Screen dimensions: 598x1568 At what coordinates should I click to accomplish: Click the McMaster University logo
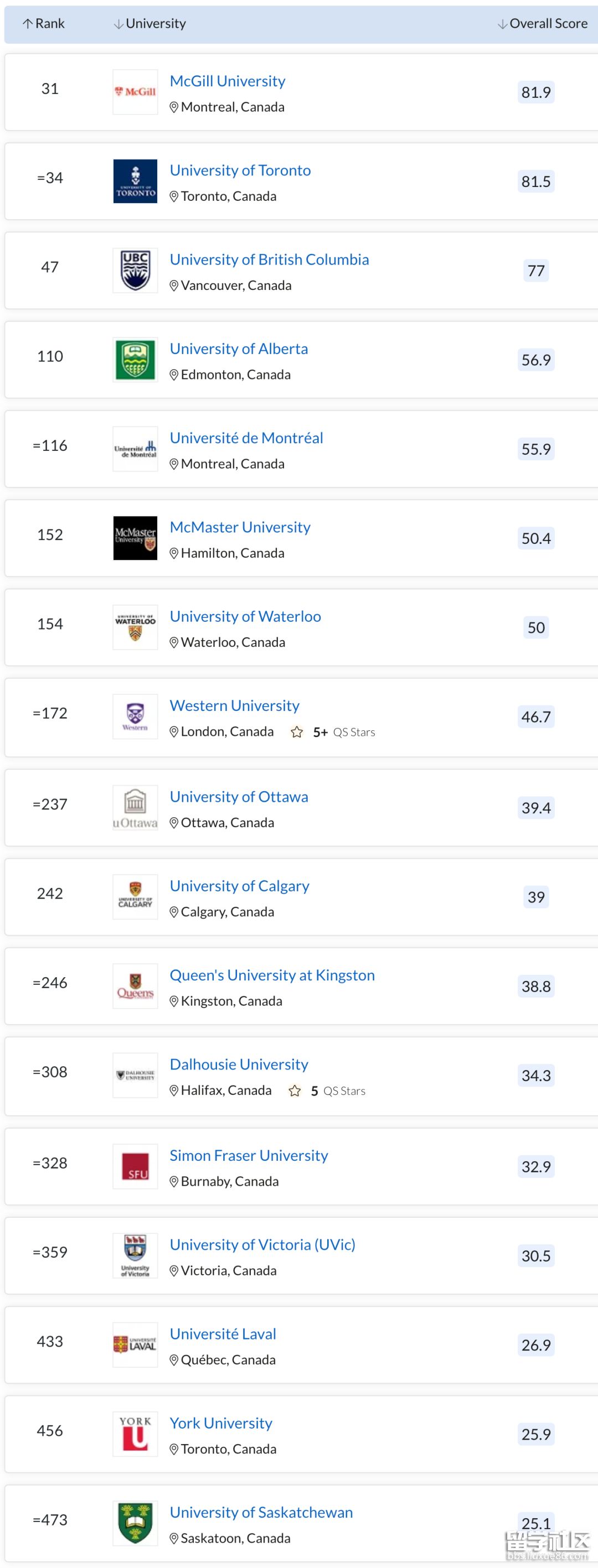(x=135, y=538)
